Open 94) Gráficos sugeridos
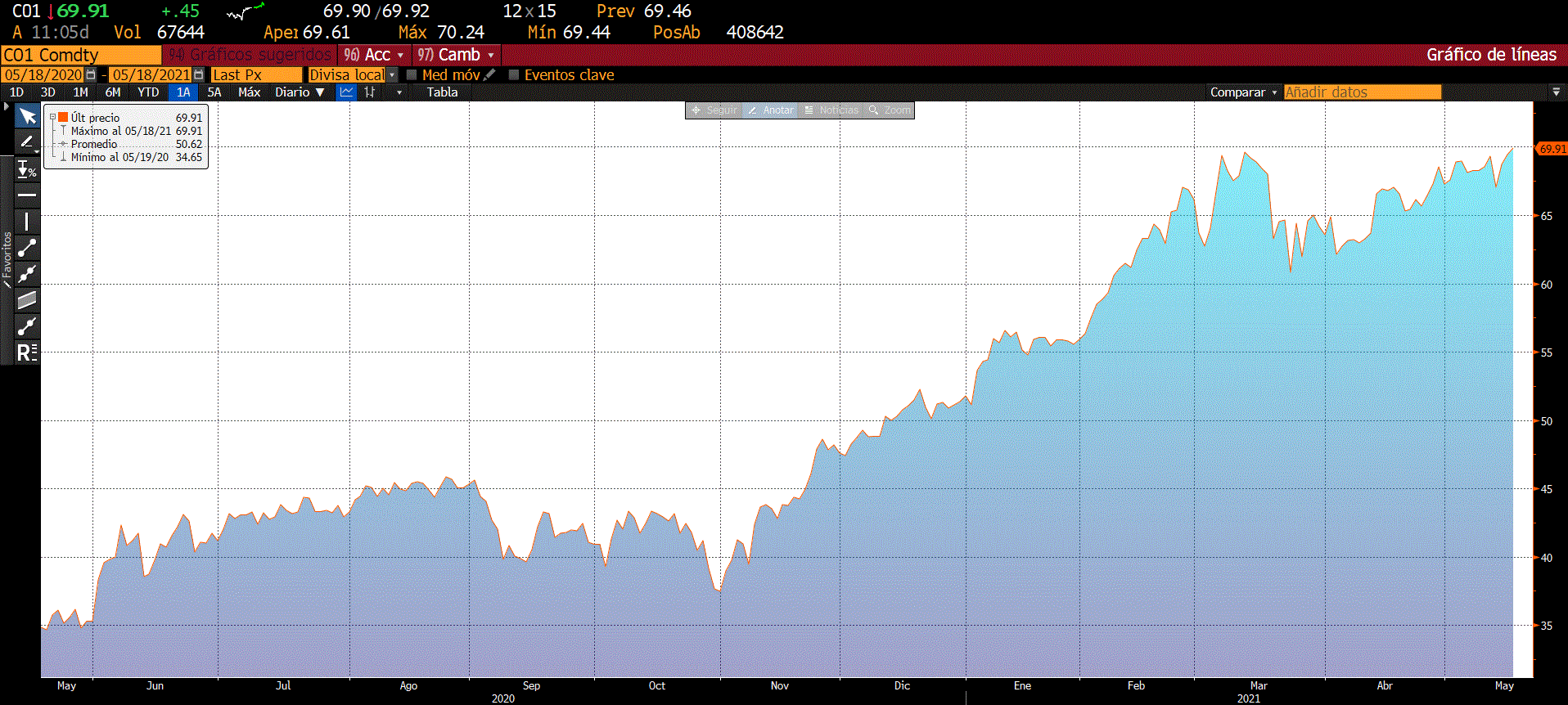The image size is (1568, 705). tap(250, 55)
